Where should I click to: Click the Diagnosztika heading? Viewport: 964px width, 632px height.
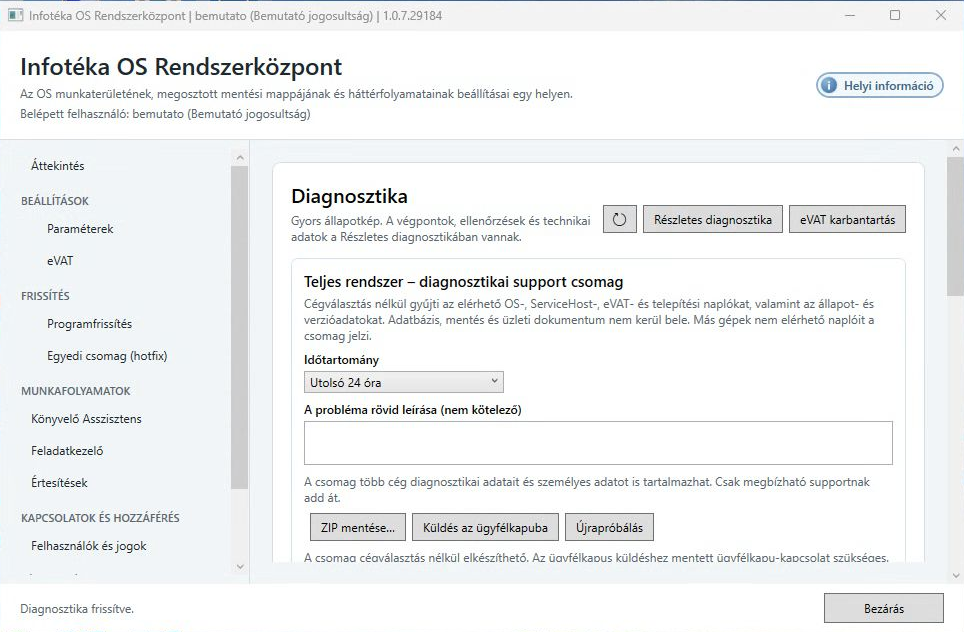349,196
